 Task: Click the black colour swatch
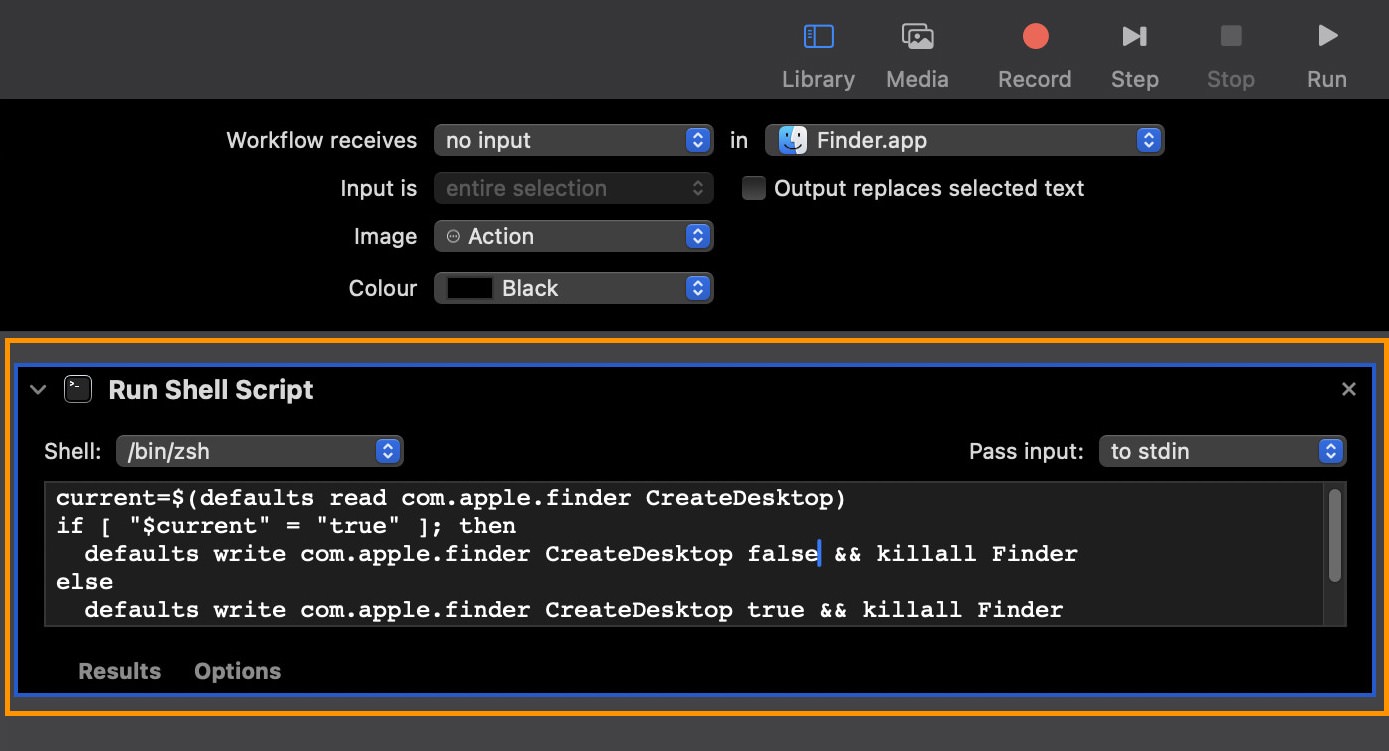(x=469, y=288)
